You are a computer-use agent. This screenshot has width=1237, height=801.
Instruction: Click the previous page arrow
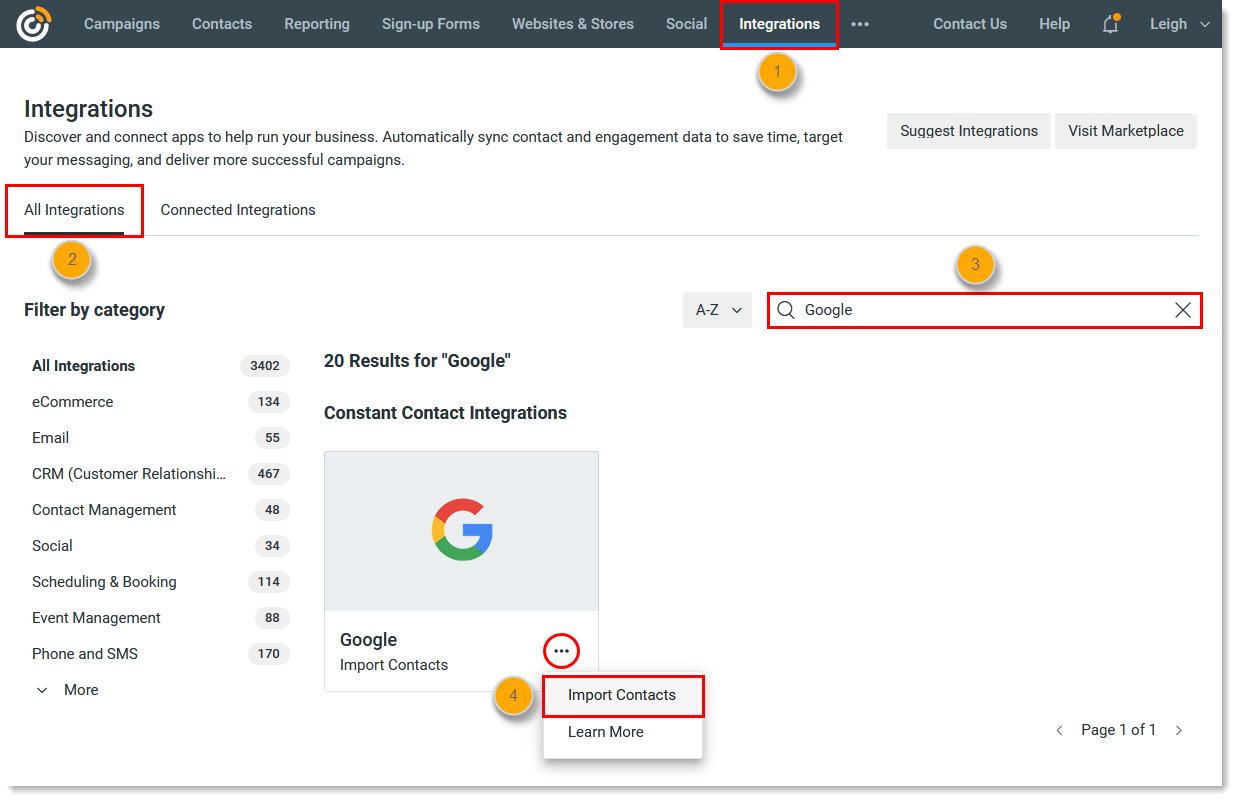coord(1059,730)
